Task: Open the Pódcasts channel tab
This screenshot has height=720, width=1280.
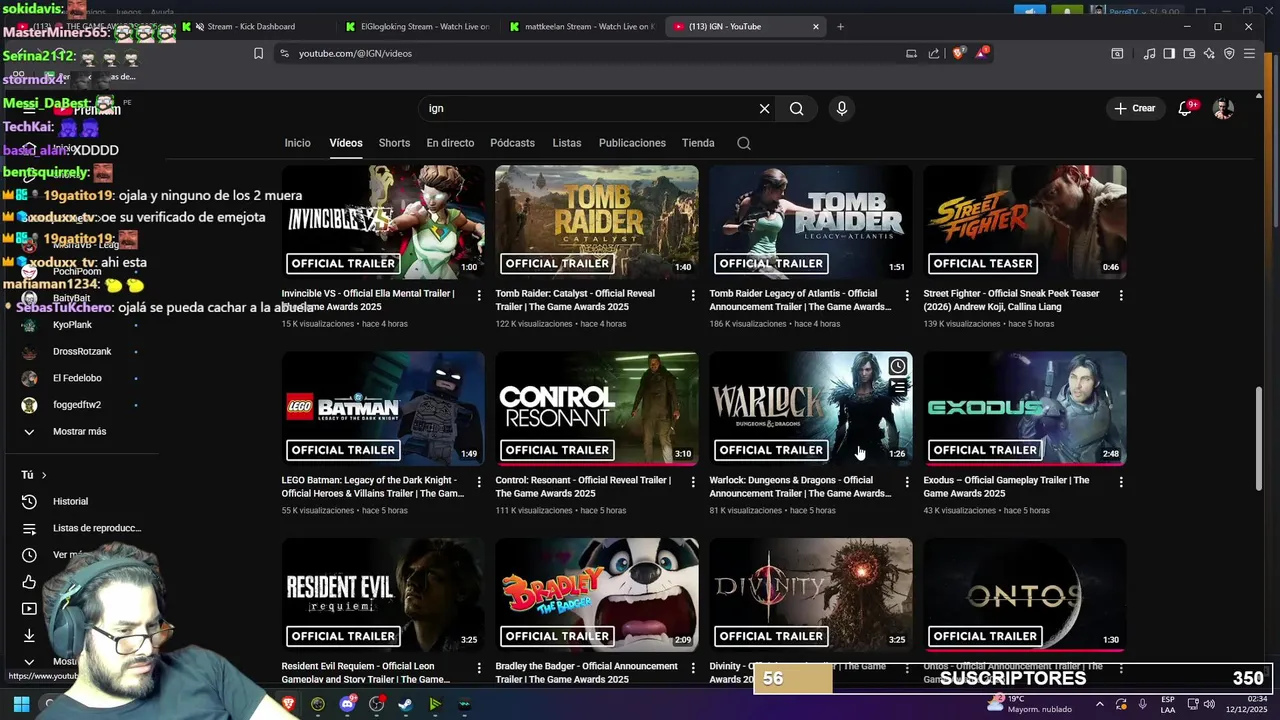Action: pyautogui.click(x=512, y=143)
